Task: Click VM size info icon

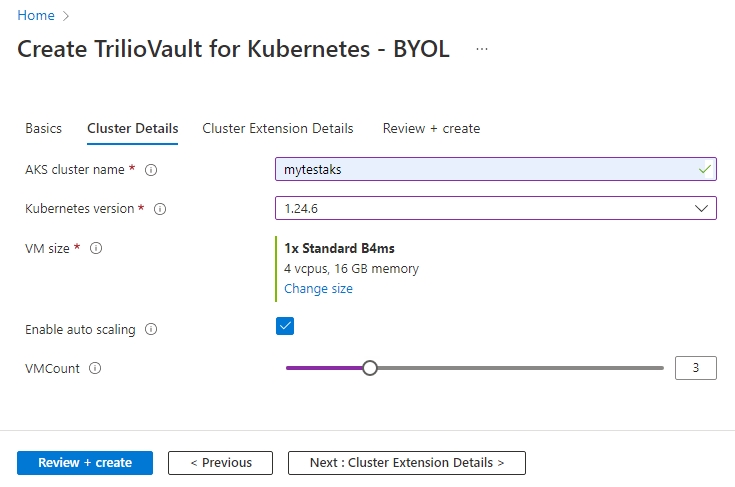Action: pos(96,248)
